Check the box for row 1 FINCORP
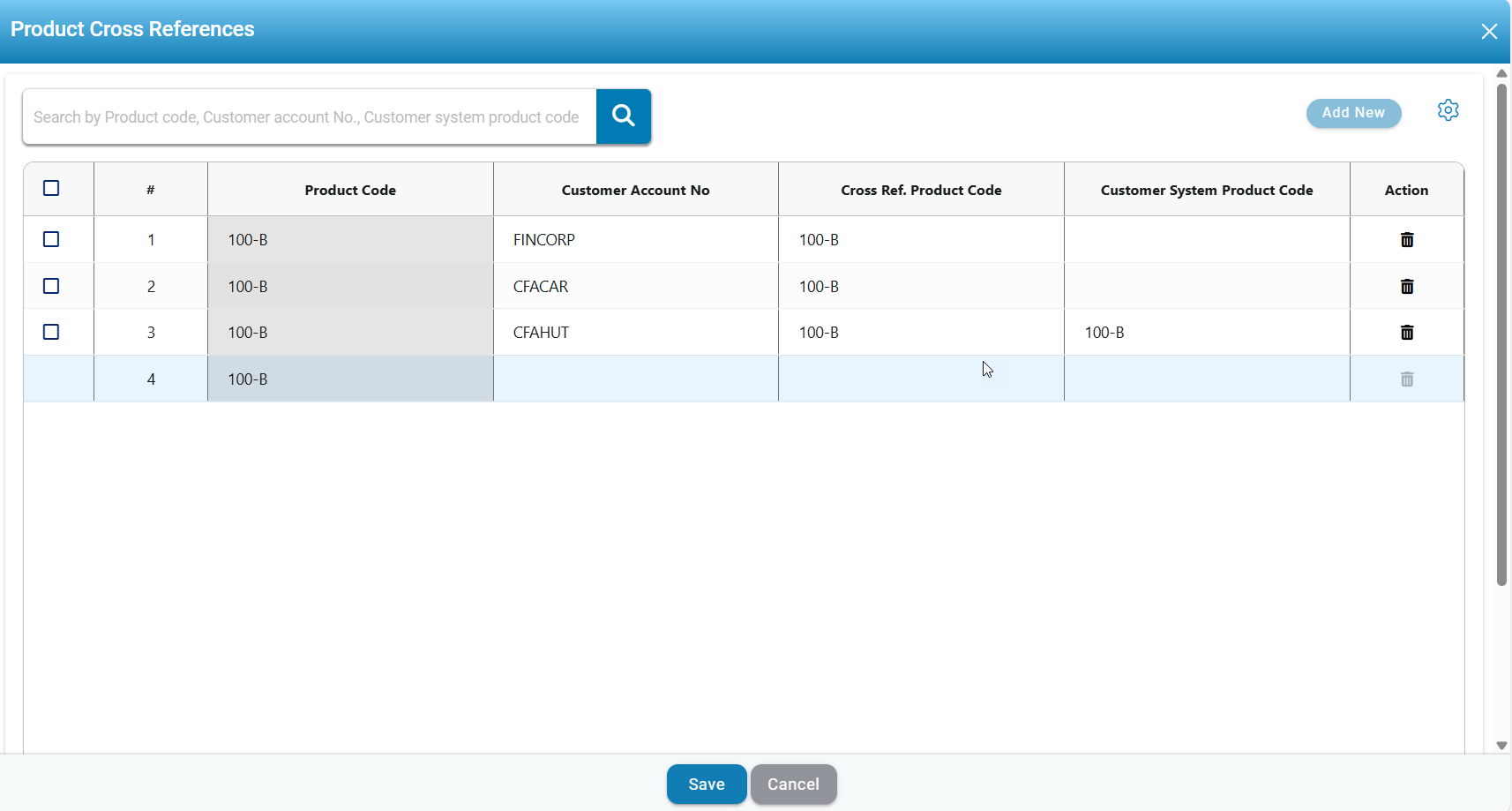Viewport: 1512px width, 811px height. click(51, 240)
